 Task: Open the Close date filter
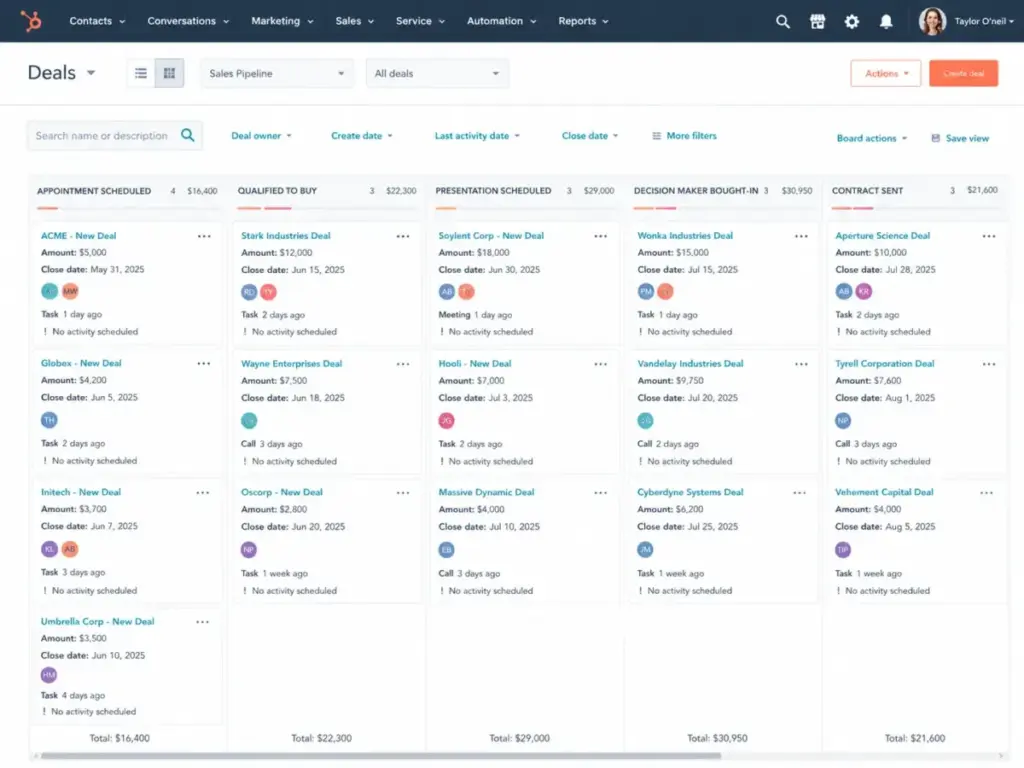[590, 136]
